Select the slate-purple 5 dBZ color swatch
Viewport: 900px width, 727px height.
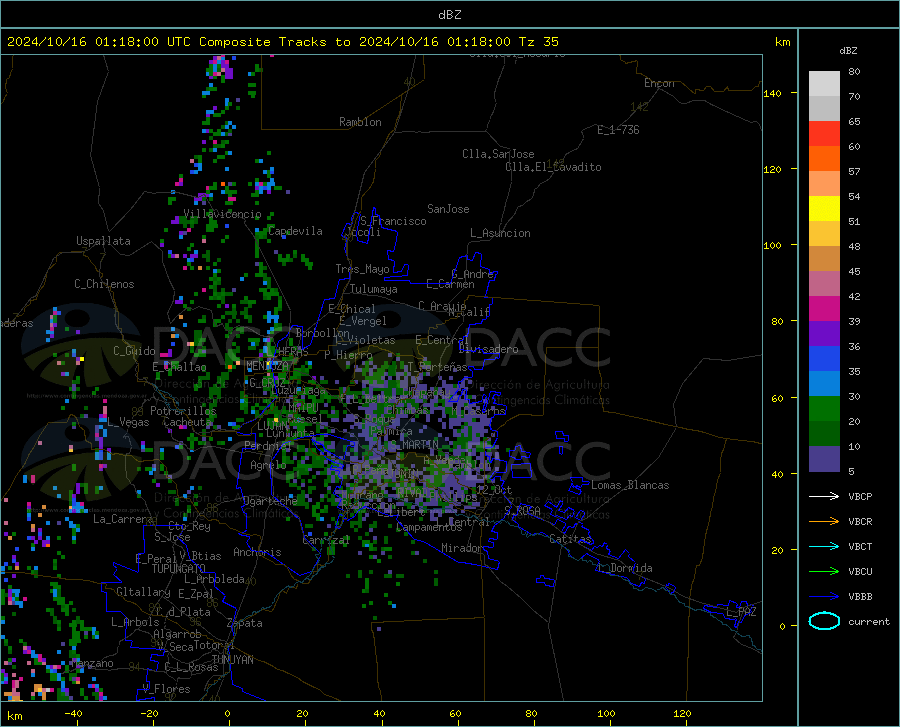point(824,459)
